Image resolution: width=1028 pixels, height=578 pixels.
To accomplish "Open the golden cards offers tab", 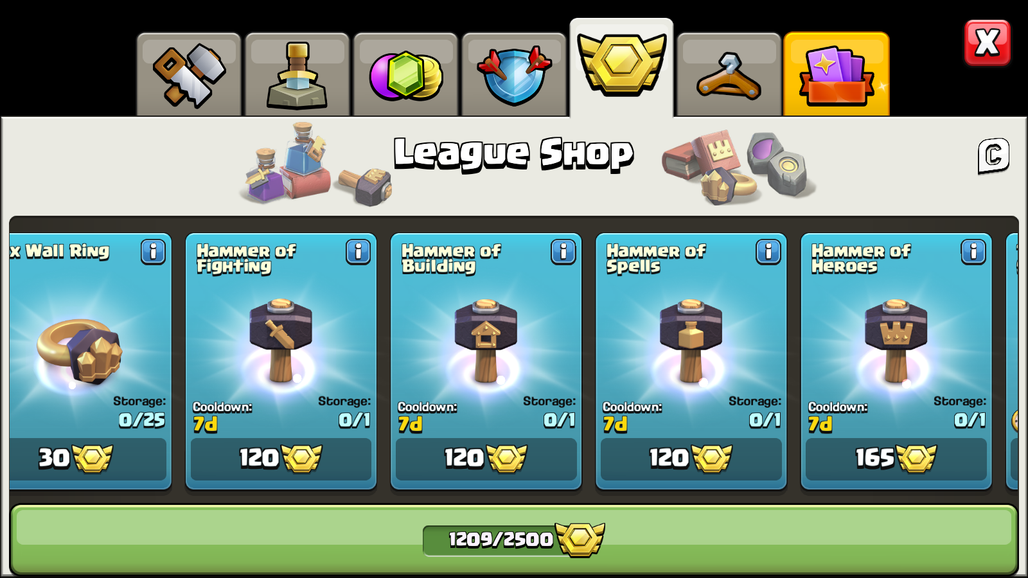I will [837, 75].
